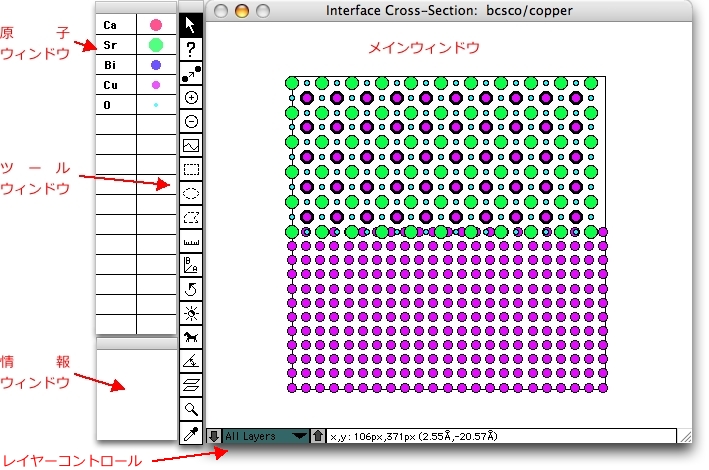Click the magnifying glass tool

coord(191,409)
